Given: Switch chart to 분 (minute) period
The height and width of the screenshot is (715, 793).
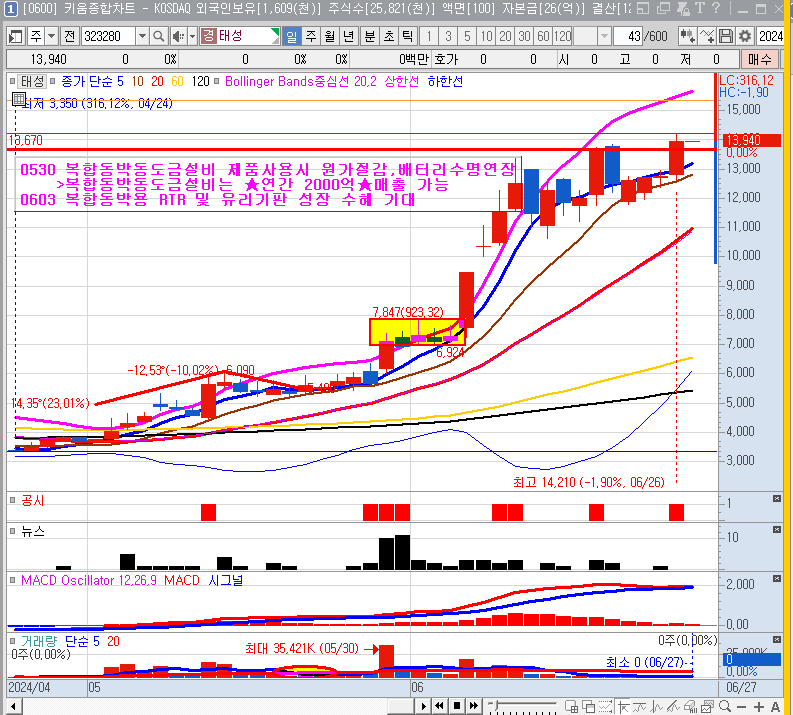Looking at the screenshot, I should point(369,36).
